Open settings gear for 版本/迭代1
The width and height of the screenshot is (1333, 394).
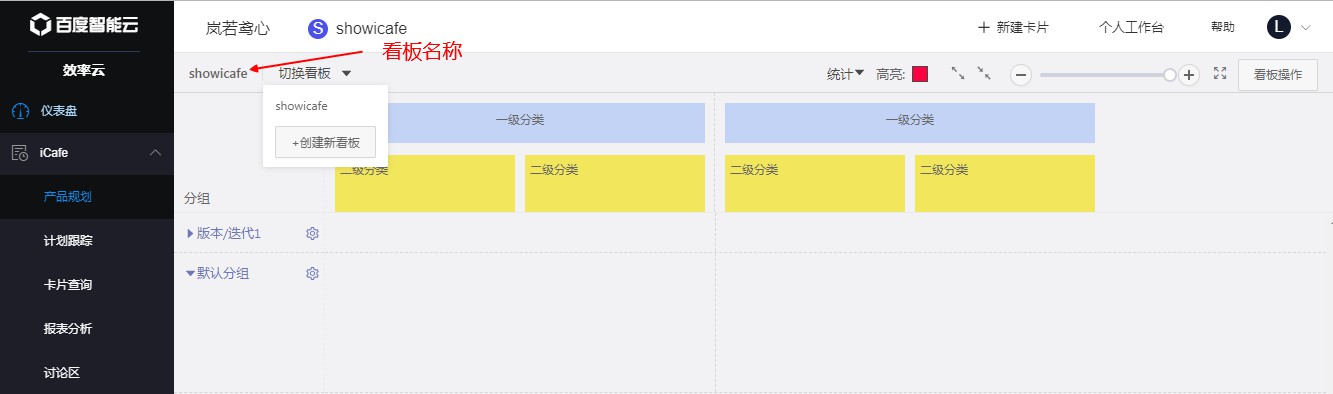tap(312, 233)
